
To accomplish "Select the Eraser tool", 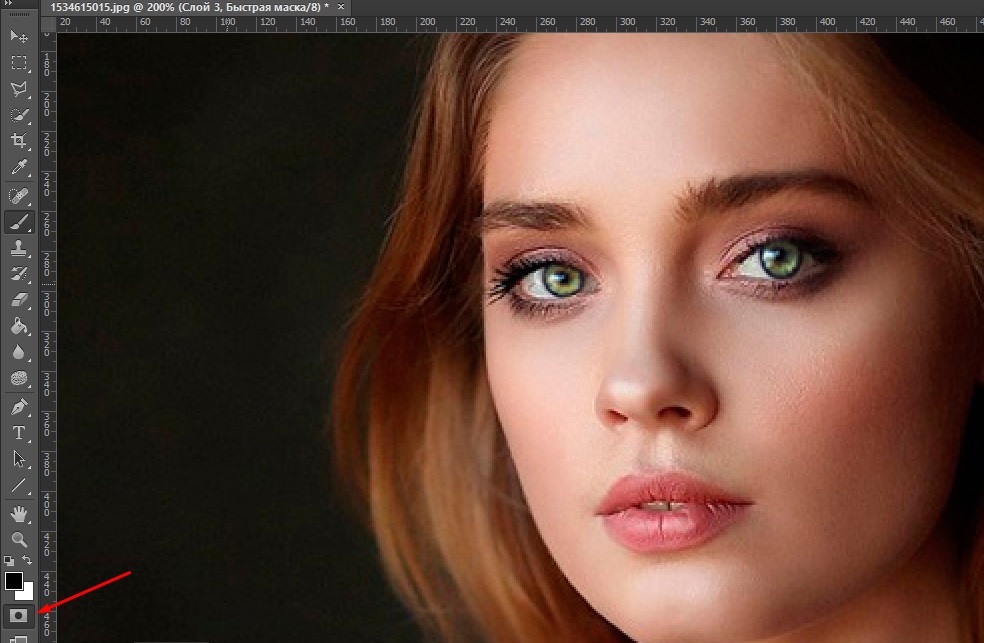I will point(19,300).
